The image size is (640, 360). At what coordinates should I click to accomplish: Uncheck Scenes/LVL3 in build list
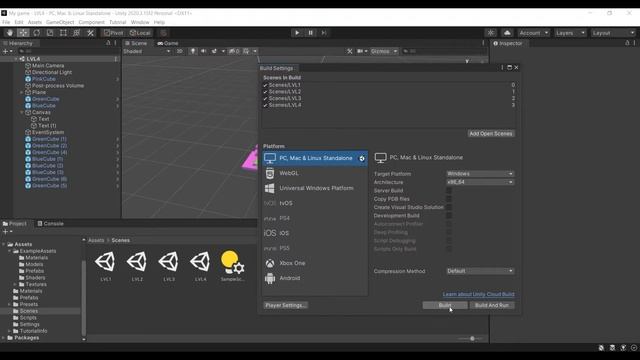[x=265, y=98]
